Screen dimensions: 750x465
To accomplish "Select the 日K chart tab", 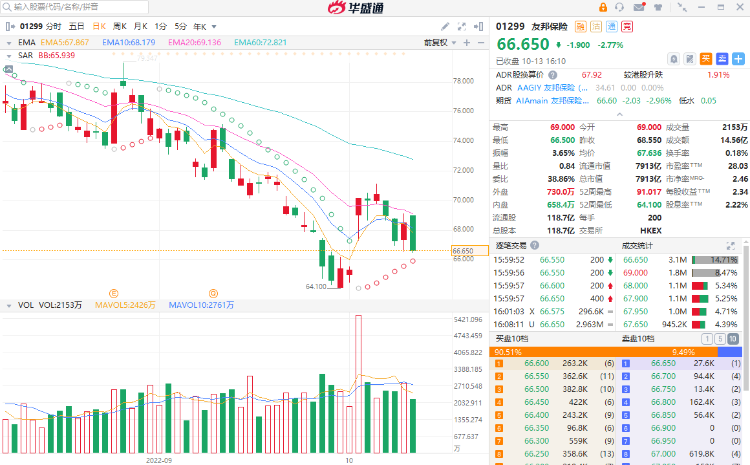I will point(99,26).
